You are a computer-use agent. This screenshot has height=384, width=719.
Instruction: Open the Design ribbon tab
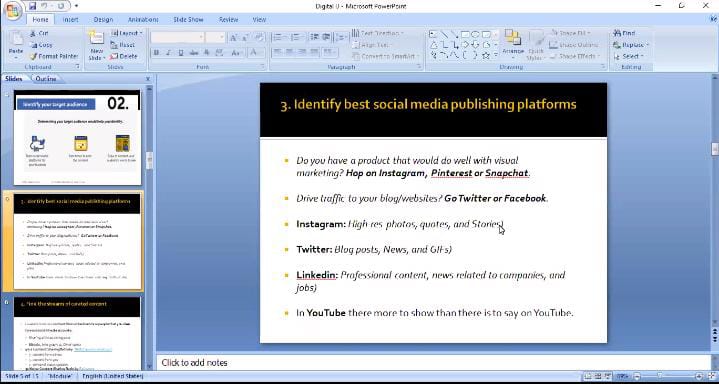[103, 20]
